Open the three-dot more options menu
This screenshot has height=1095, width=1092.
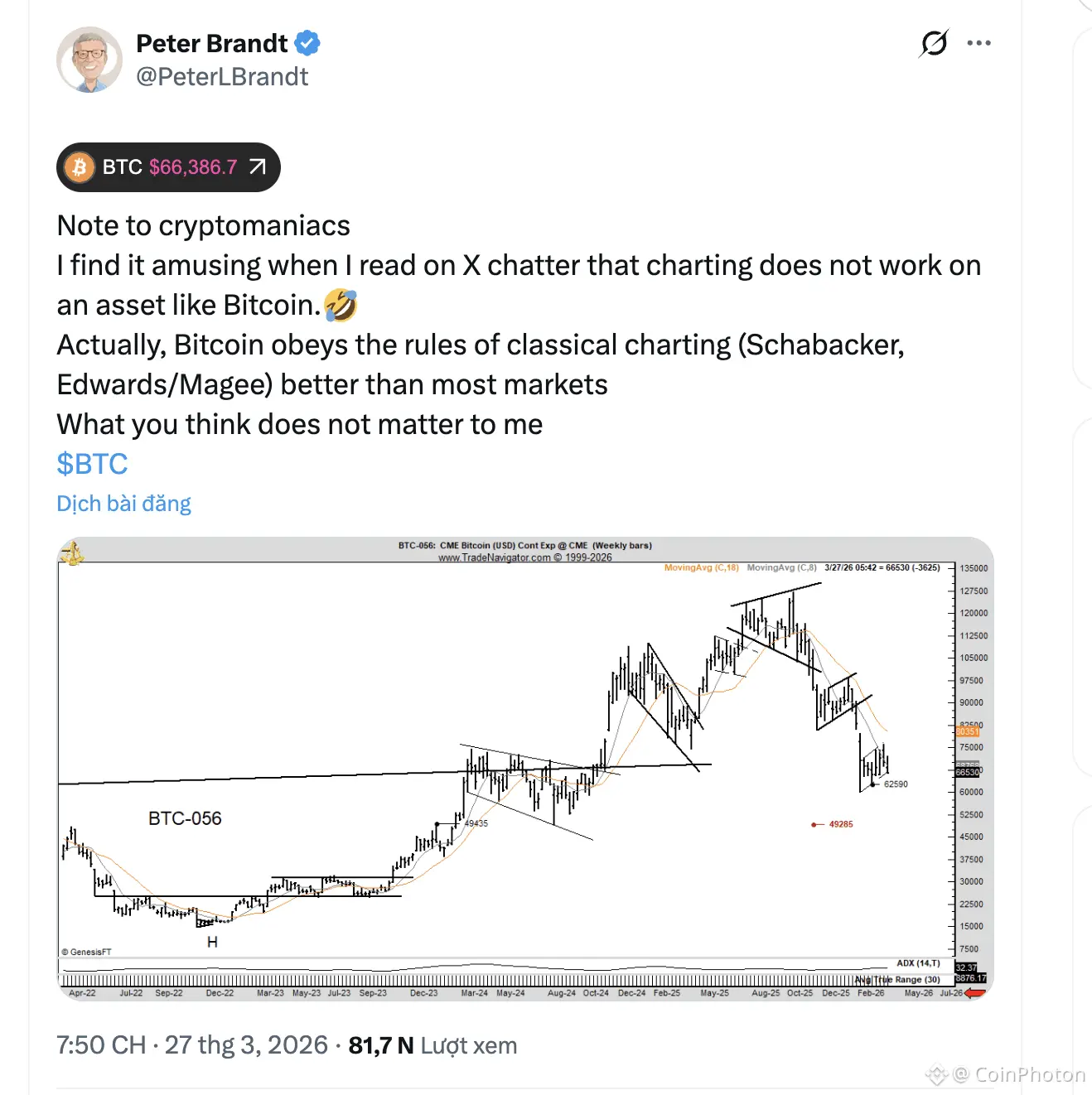click(x=978, y=43)
